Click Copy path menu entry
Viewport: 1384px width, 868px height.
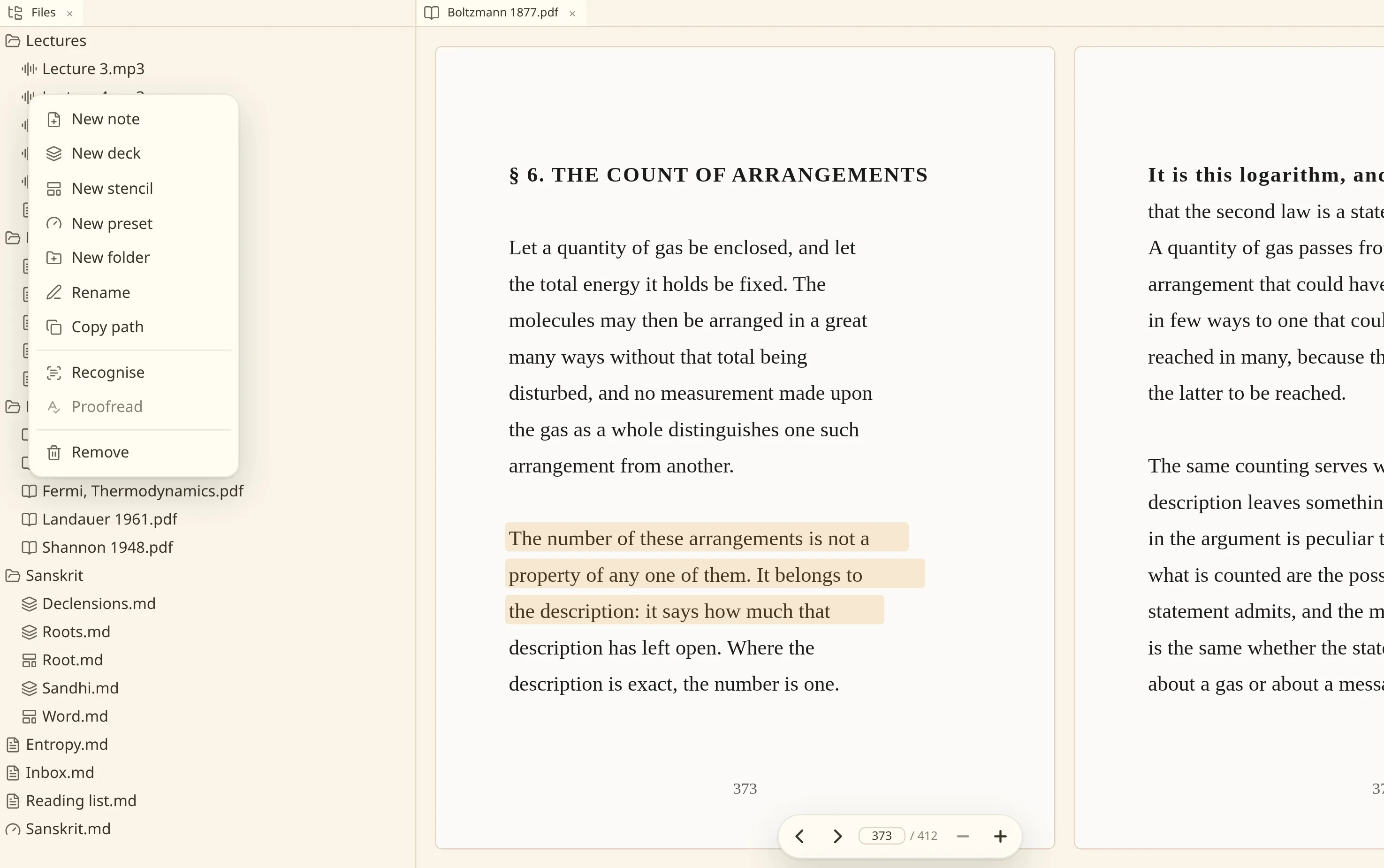[133, 327]
